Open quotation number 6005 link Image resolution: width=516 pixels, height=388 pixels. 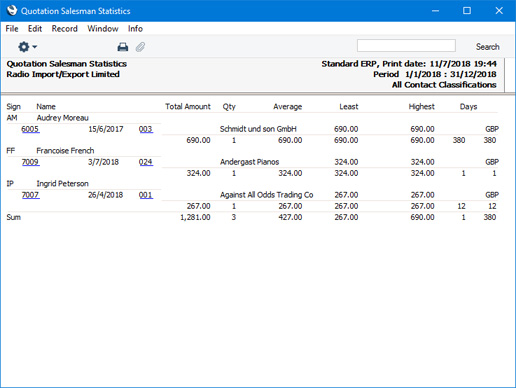(30, 129)
